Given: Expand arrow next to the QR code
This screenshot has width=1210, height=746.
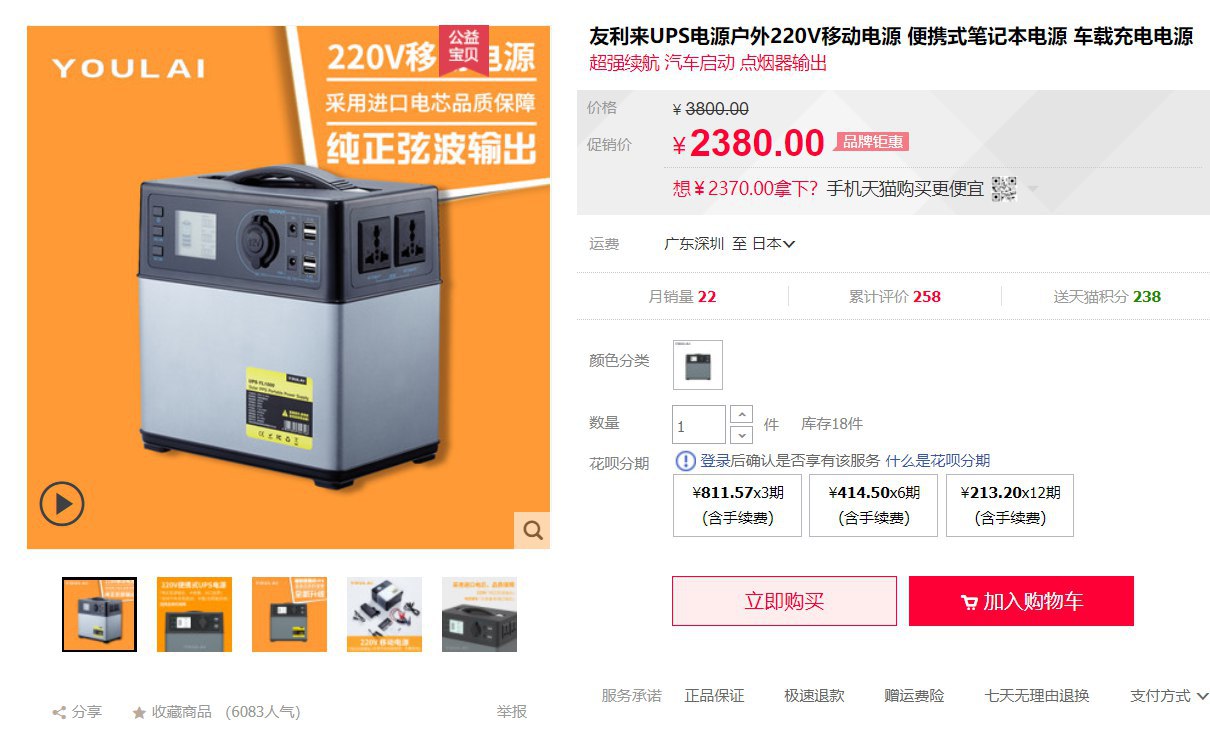Looking at the screenshot, I should (1032, 189).
